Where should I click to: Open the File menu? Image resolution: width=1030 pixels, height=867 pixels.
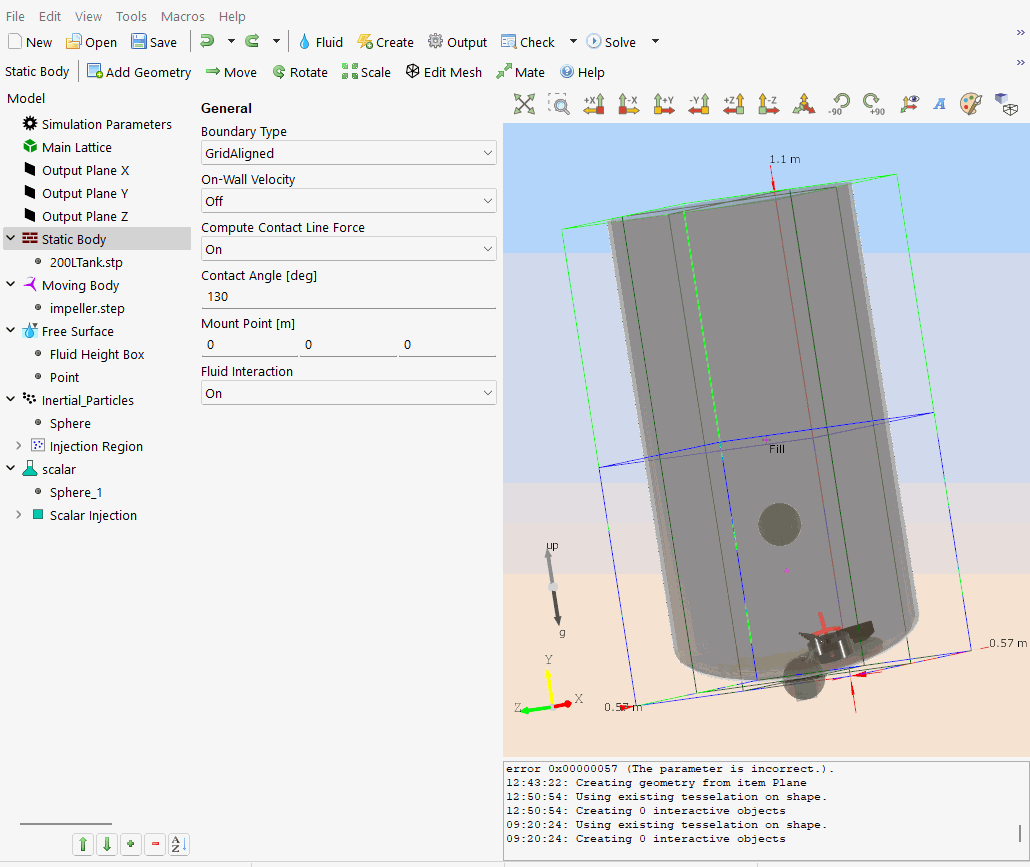click(15, 16)
